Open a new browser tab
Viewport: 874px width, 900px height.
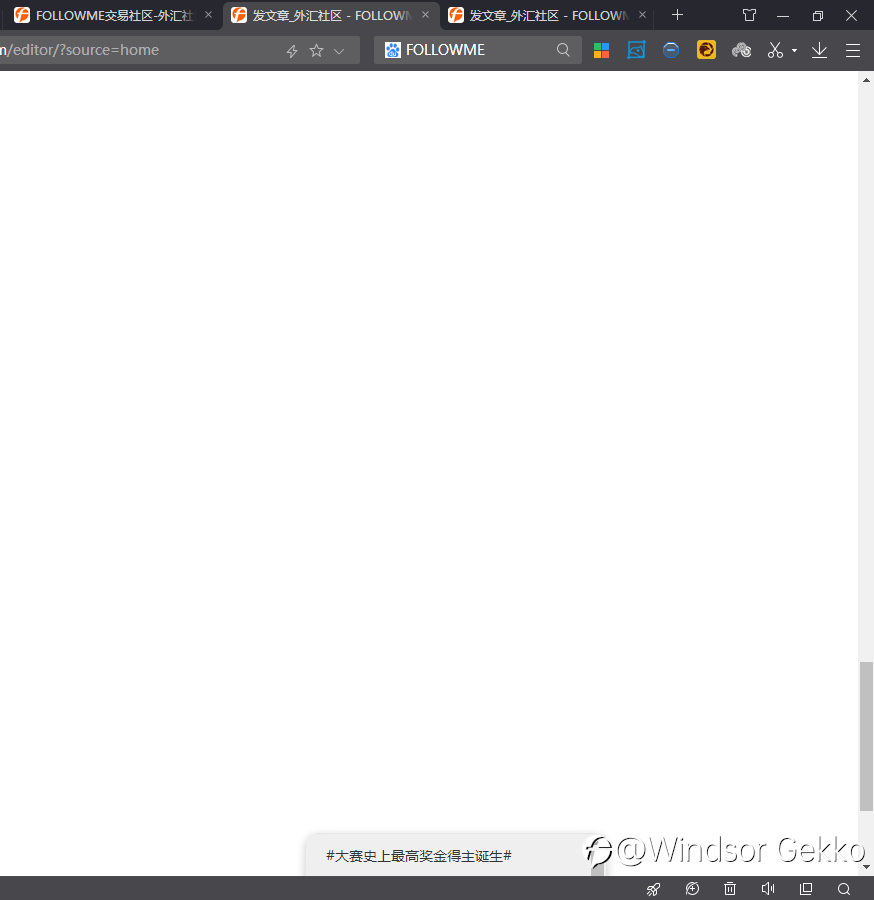(677, 15)
